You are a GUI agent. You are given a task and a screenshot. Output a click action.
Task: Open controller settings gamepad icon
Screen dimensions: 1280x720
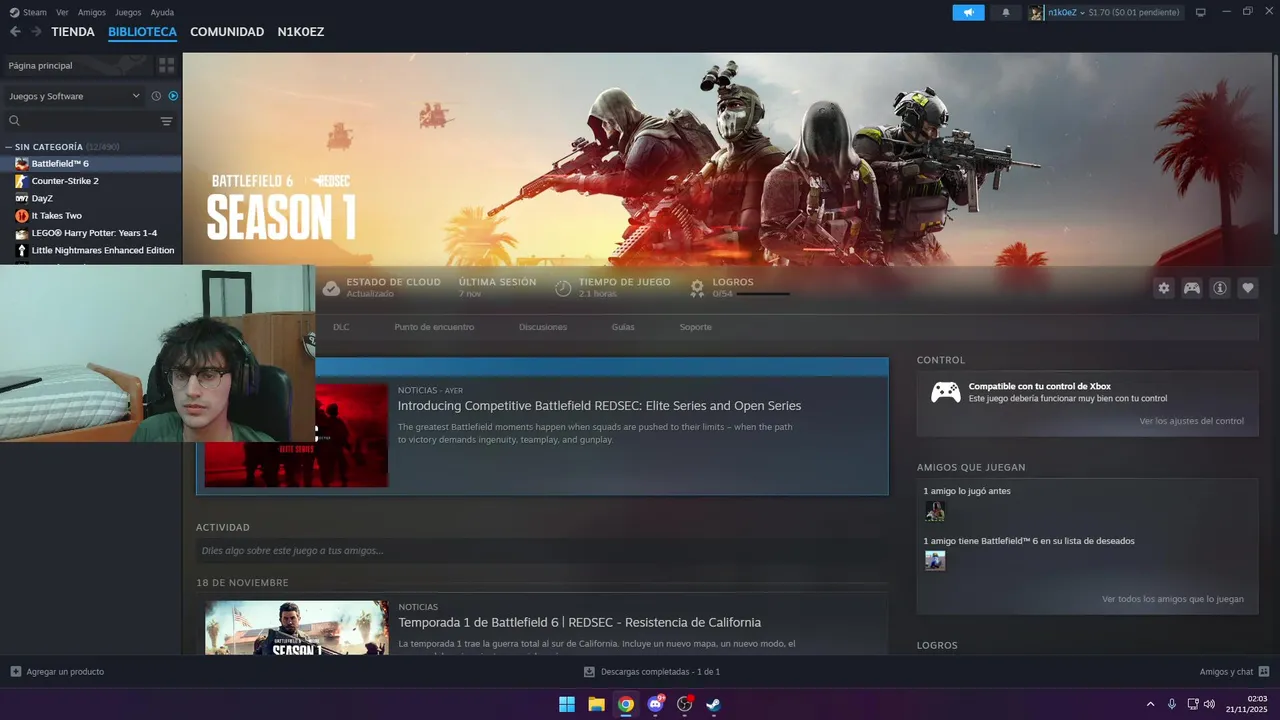coord(1192,288)
